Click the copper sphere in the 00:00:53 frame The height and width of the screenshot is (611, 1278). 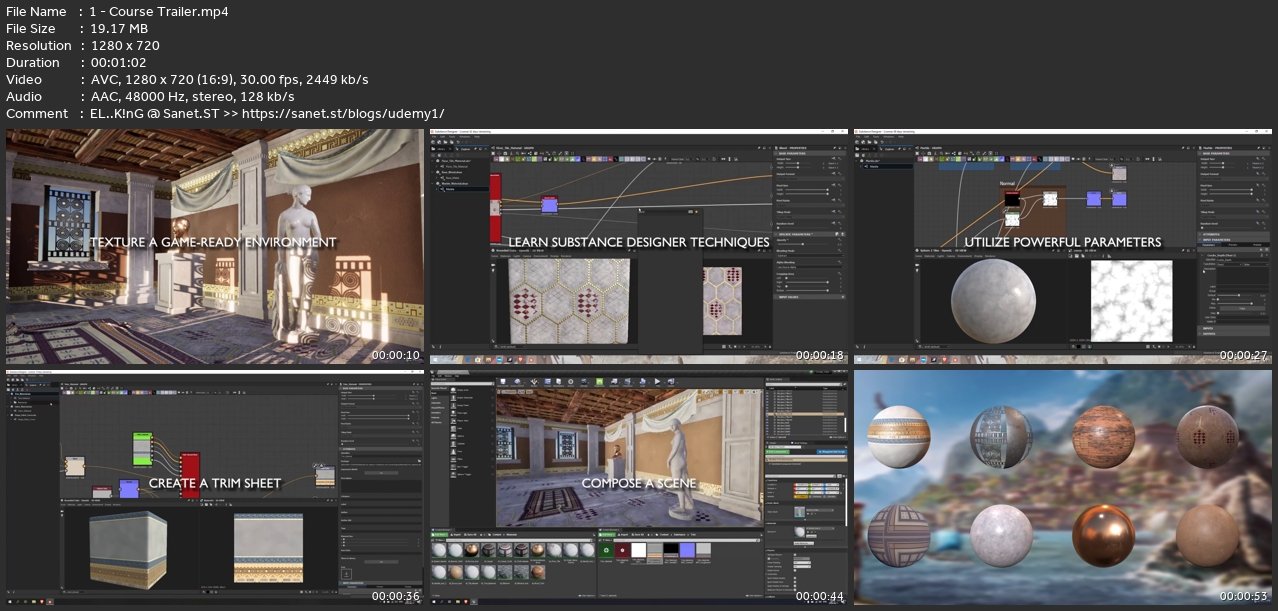(x=1105, y=534)
